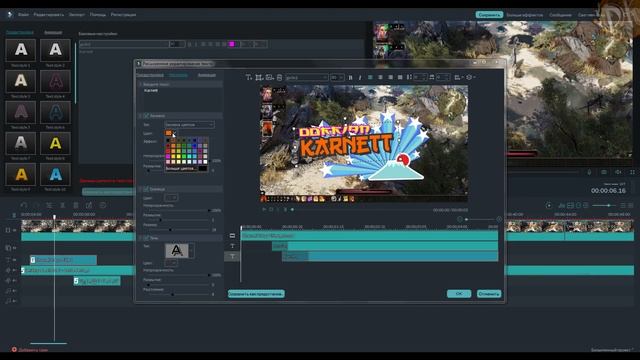Open the fill type dropdown
The width and height of the screenshot is (640, 360).
pos(189,124)
